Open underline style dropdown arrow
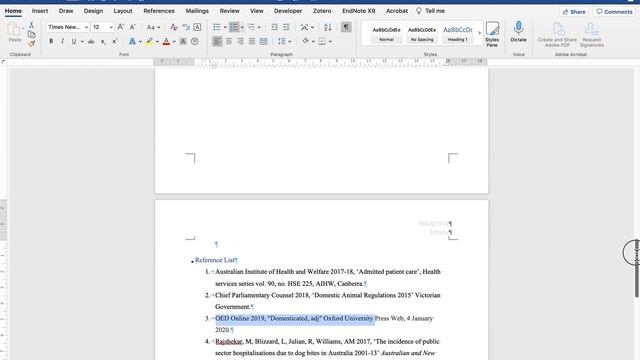This screenshot has width=640, height=360. (x=82, y=41)
